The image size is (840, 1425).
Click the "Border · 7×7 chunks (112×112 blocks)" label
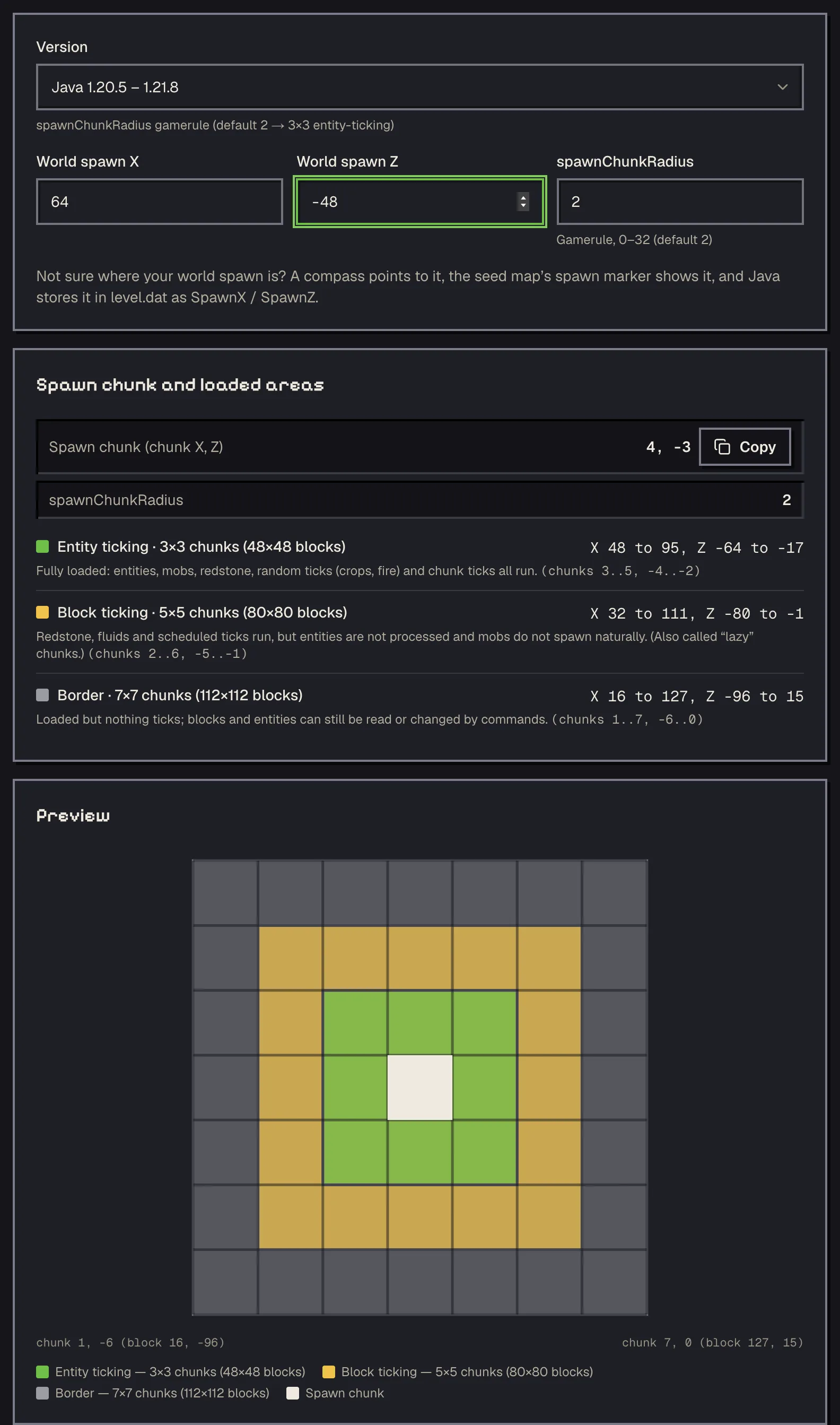point(180,694)
